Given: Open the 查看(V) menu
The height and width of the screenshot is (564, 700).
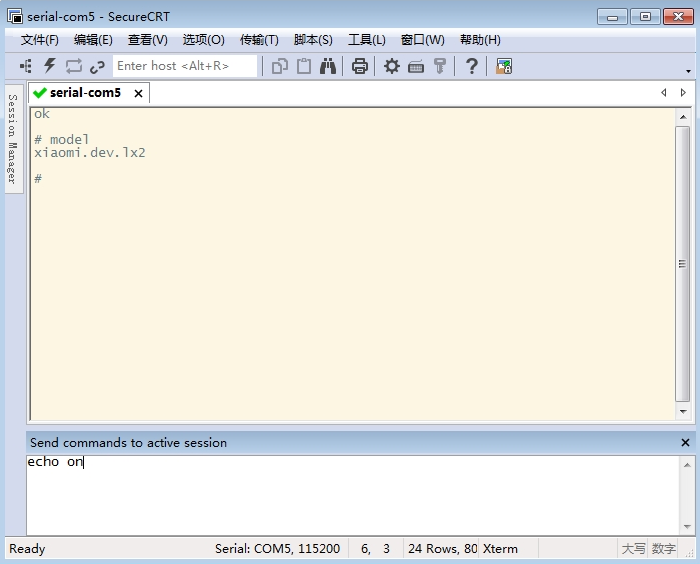Looking at the screenshot, I should (x=147, y=40).
